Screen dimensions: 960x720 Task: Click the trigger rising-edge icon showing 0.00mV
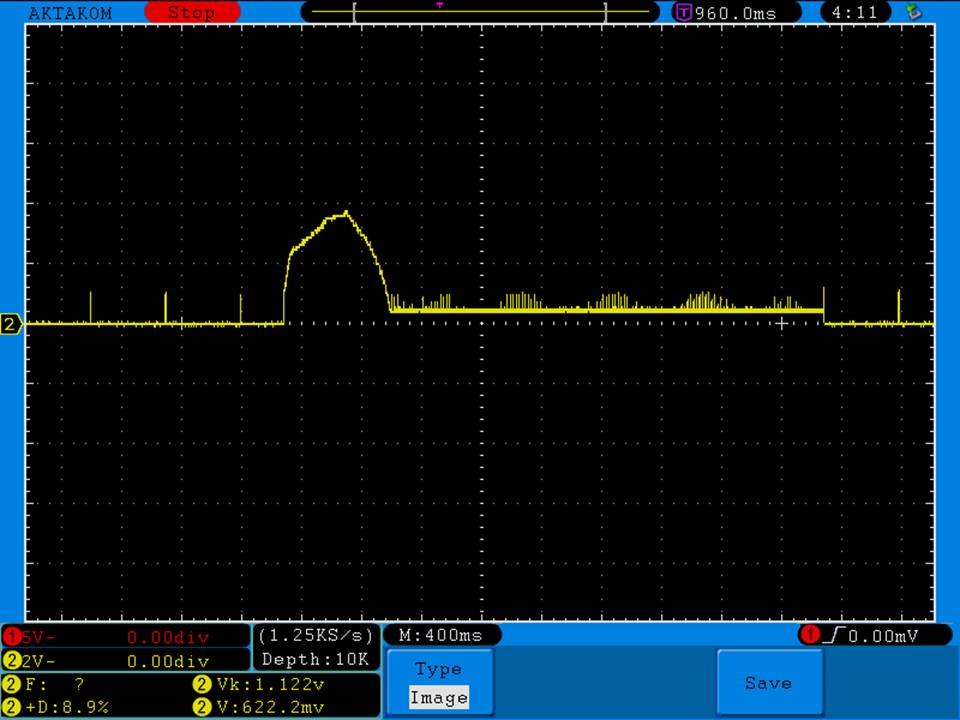click(833, 635)
